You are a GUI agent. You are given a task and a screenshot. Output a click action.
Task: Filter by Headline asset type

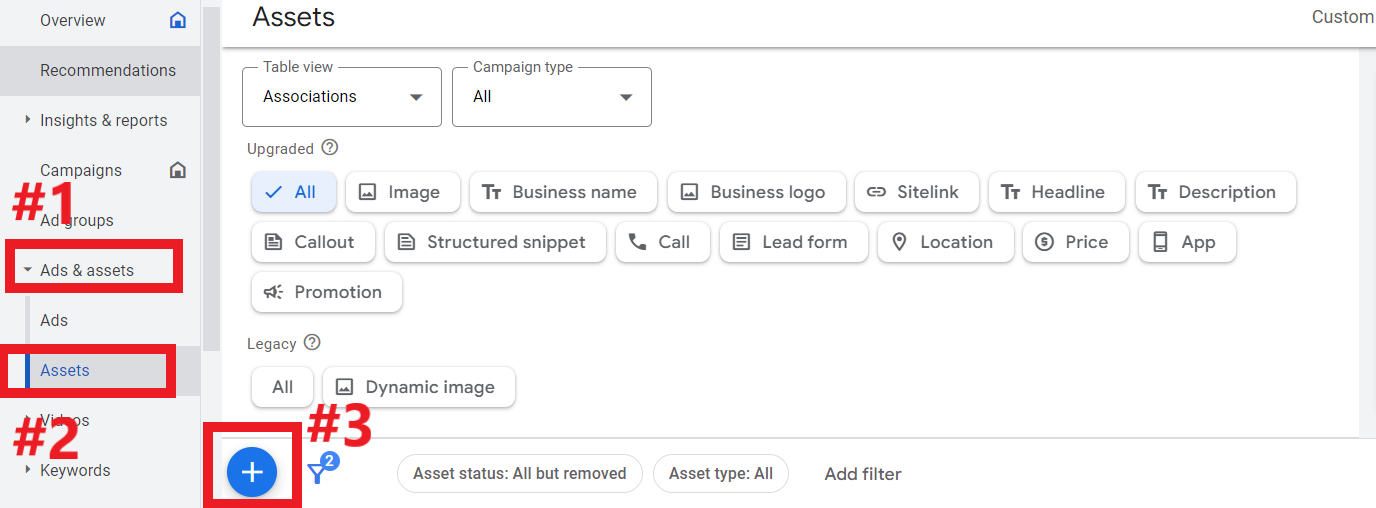pyautogui.click(x=1056, y=192)
